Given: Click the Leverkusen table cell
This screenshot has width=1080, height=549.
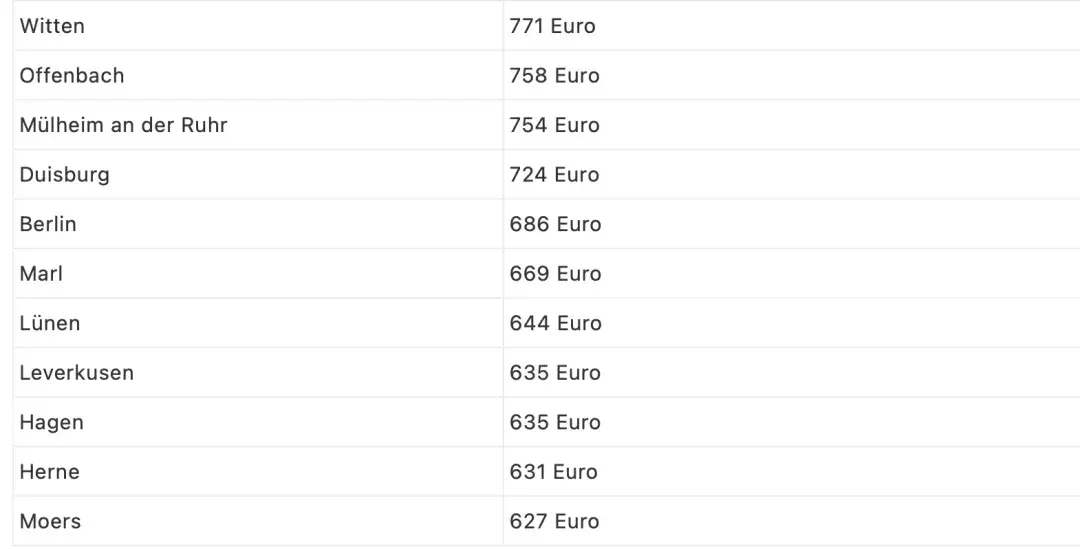Looking at the screenshot, I should (x=77, y=372).
